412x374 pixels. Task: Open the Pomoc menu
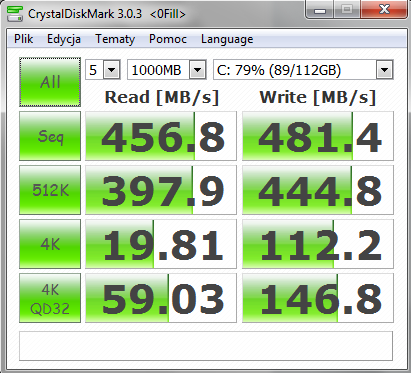point(168,39)
